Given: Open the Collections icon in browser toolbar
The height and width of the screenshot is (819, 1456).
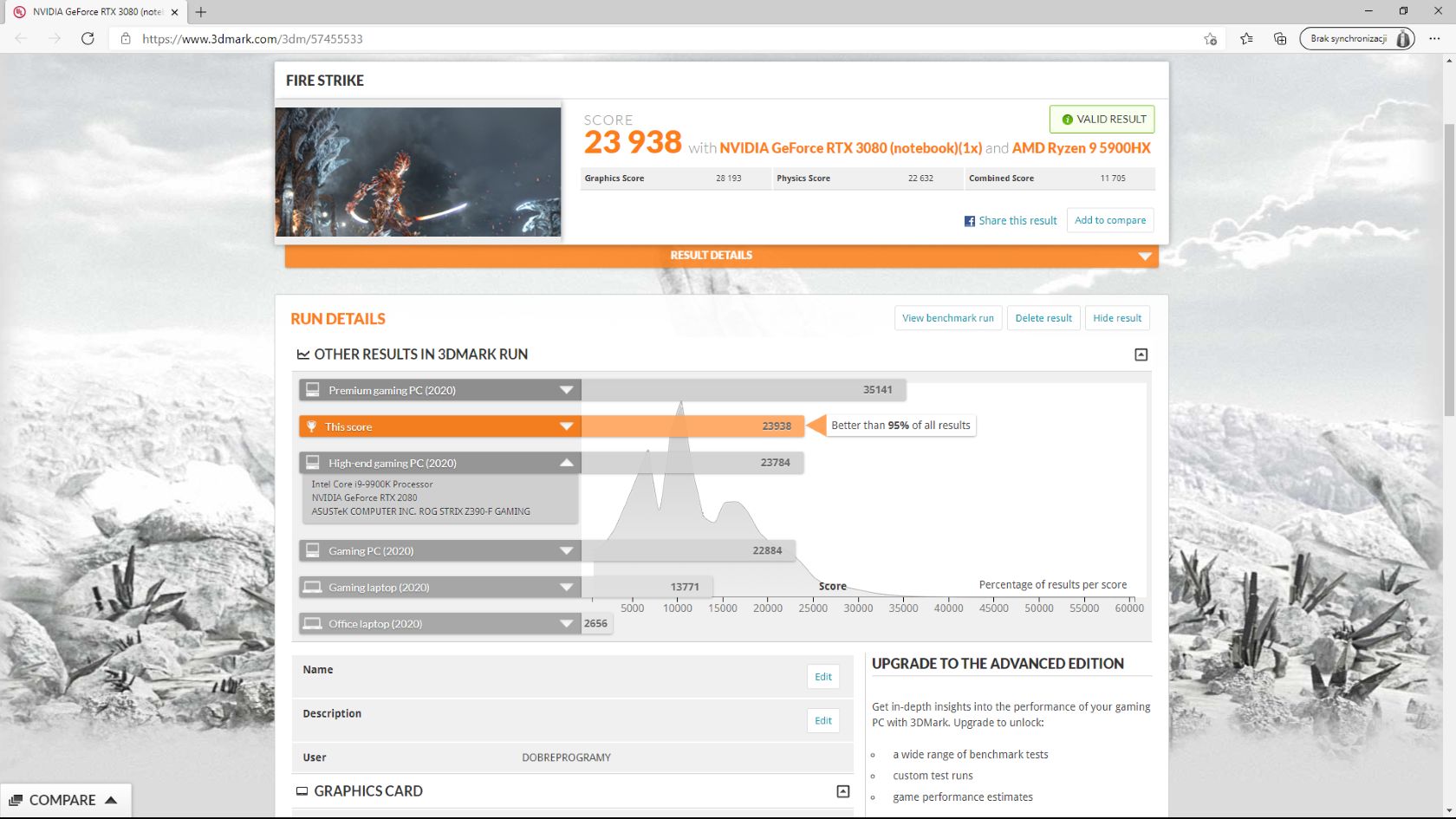Looking at the screenshot, I should point(1280,38).
